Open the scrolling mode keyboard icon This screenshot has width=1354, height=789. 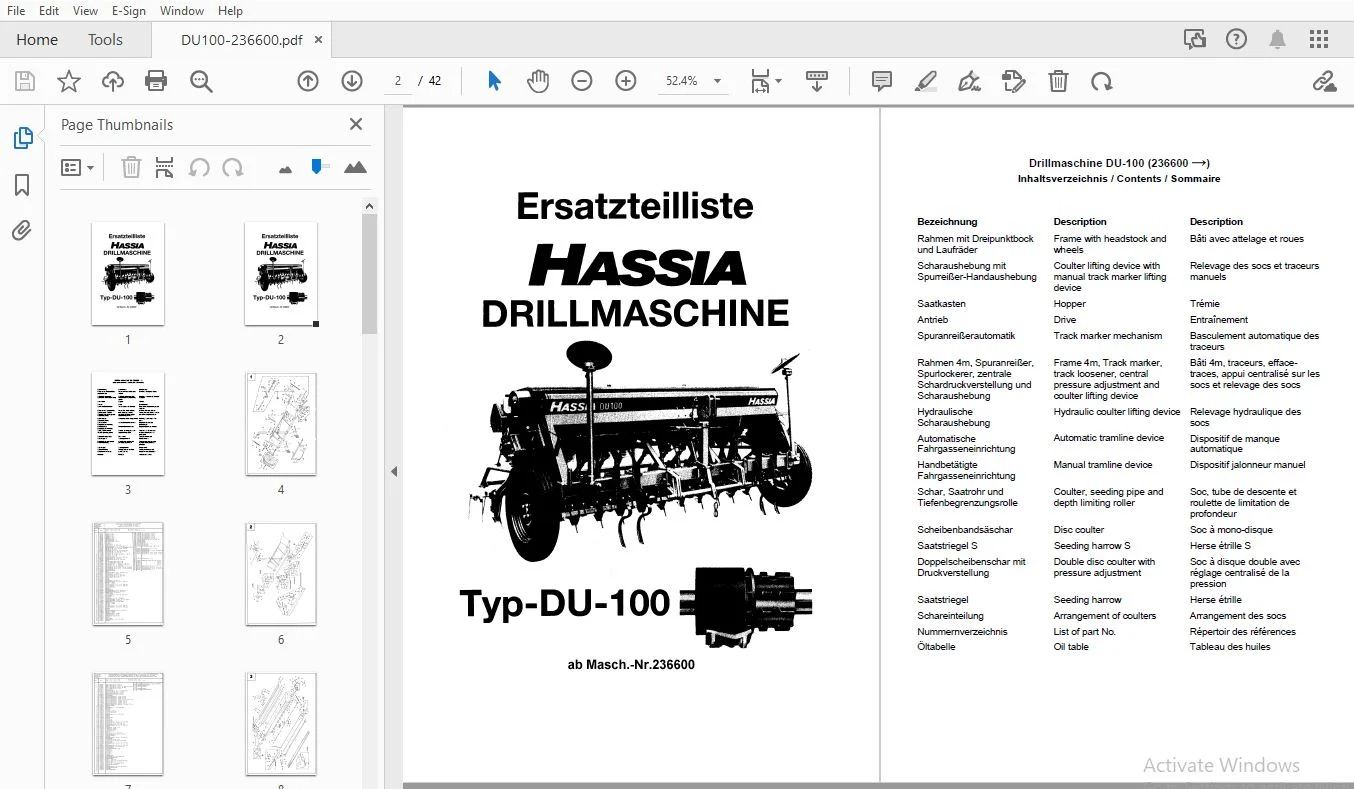816,81
